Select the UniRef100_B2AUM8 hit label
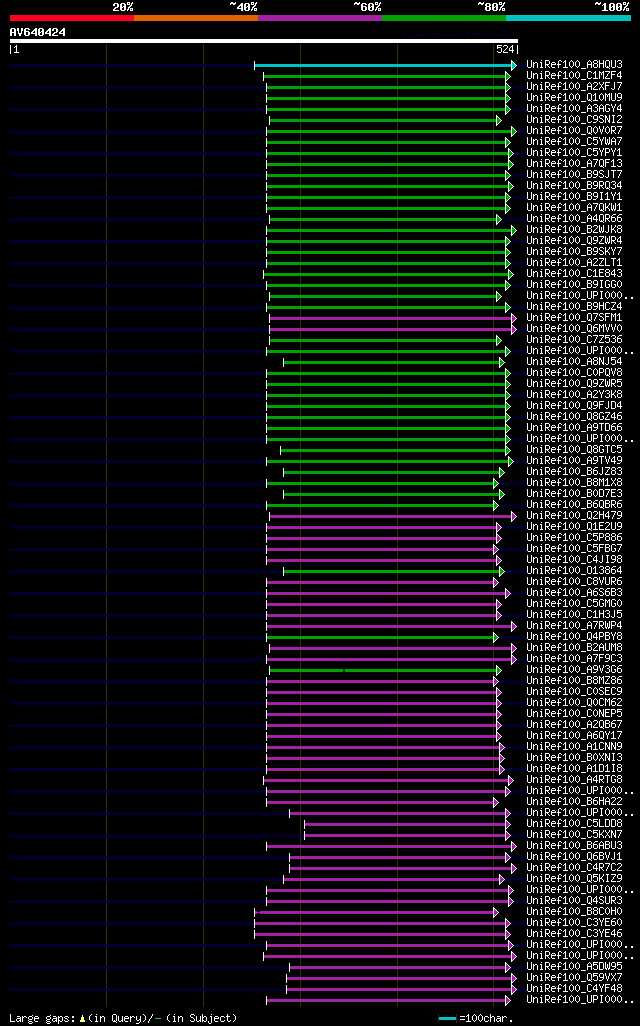This screenshot has width=640, height=1026. click(575, 648)
